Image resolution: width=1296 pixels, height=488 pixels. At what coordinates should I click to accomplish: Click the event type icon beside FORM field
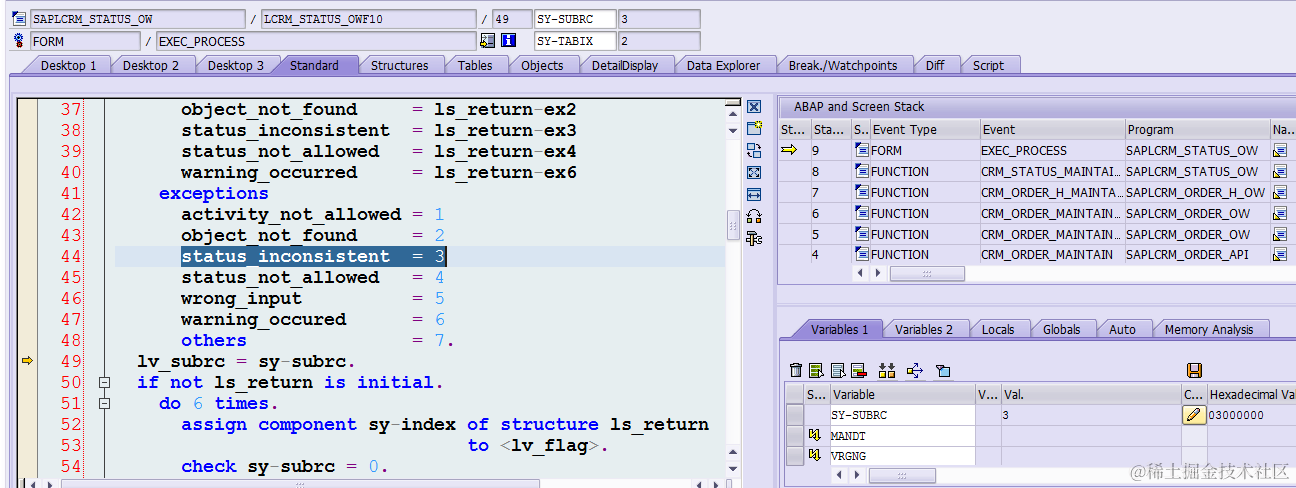pos(19,41)
